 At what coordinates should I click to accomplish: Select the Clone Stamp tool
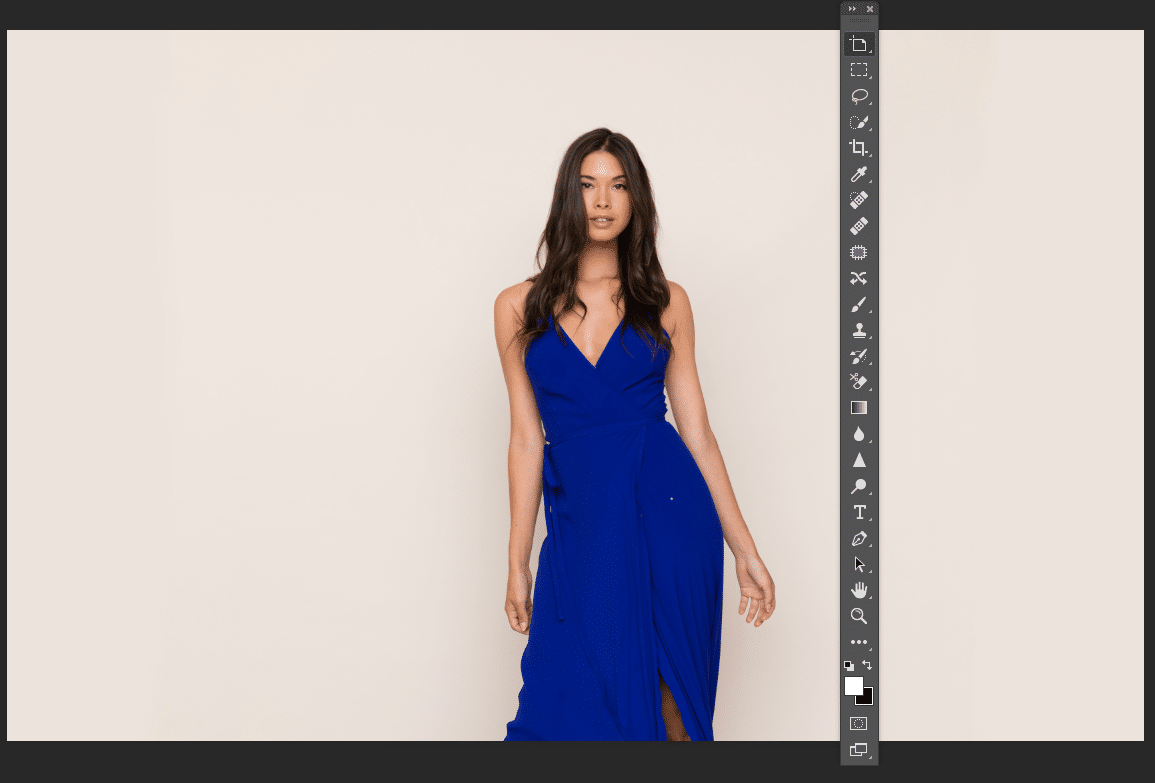pyautogui.click(x=858, y=330)
